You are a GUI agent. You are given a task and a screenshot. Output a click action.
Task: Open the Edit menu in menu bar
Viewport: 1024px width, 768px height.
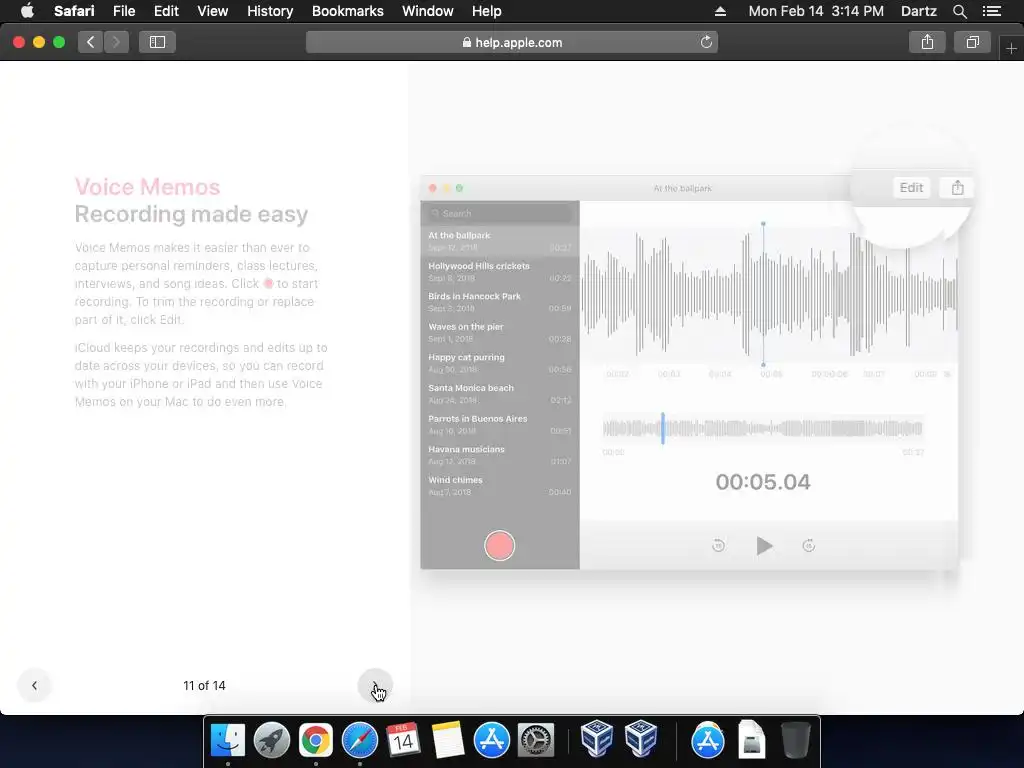166,11
